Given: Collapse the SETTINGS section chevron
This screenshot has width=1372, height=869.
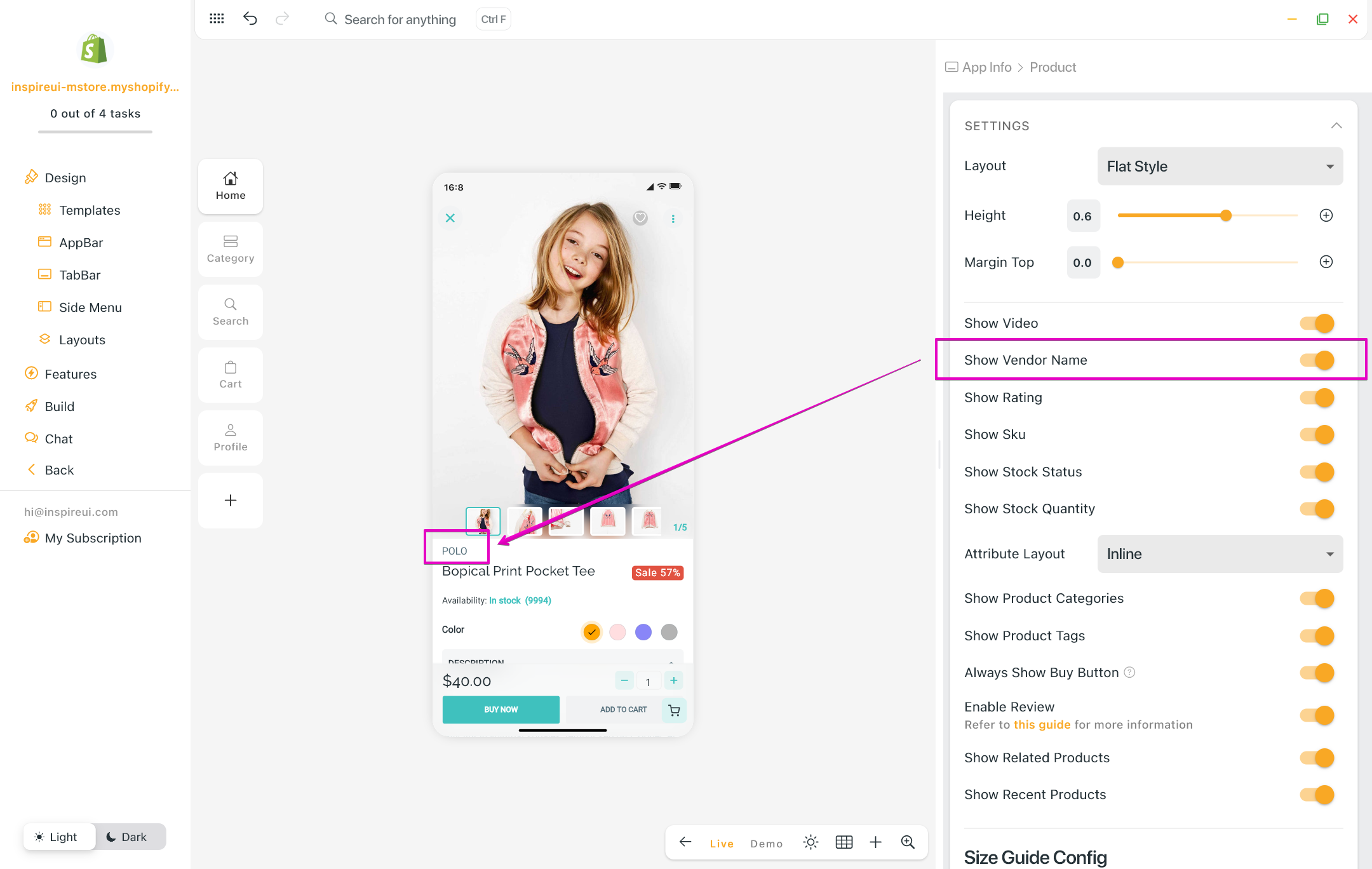Looking at the screenshot, I should tap(1336, 126).
